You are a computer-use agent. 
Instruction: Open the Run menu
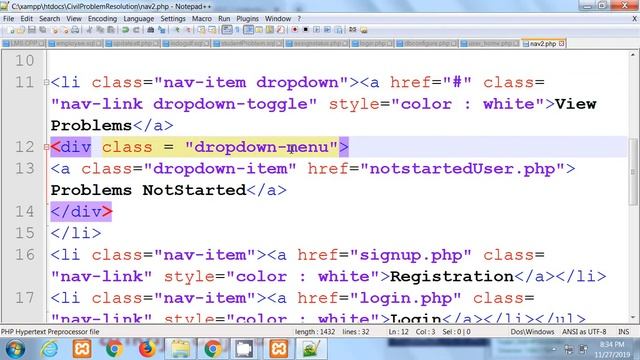224,19
